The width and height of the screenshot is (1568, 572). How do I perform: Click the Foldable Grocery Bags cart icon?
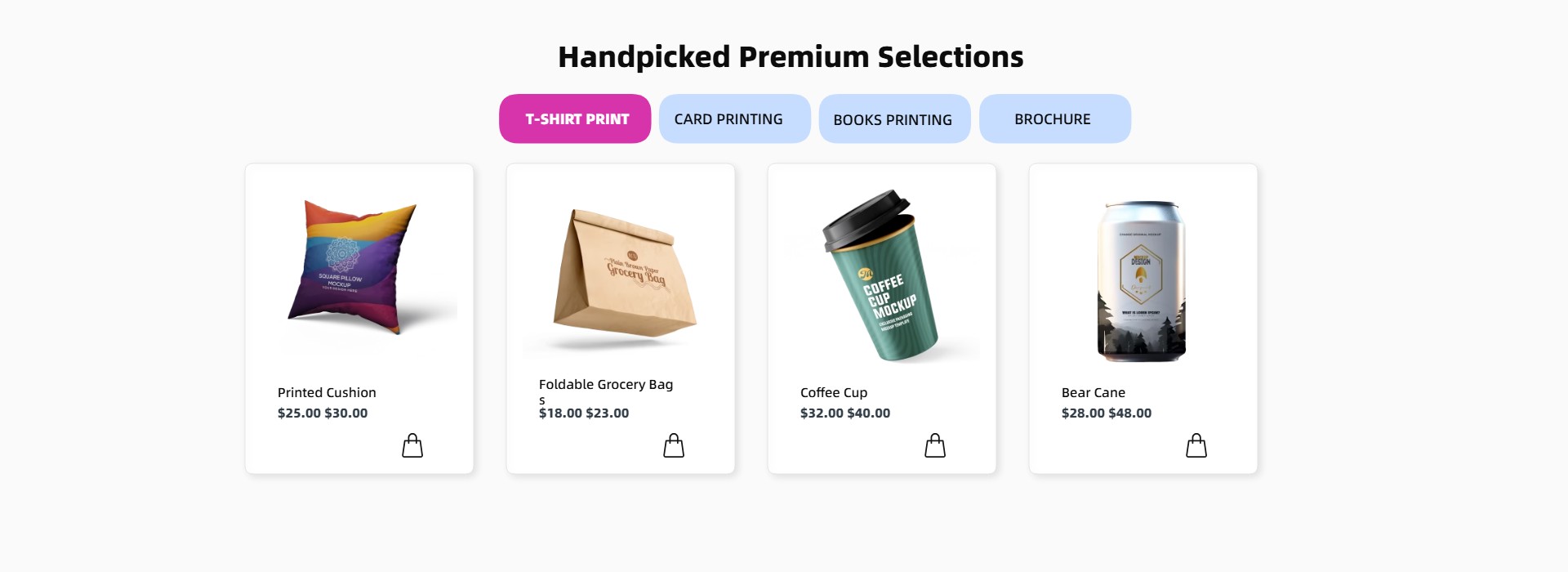coord(674,445)
